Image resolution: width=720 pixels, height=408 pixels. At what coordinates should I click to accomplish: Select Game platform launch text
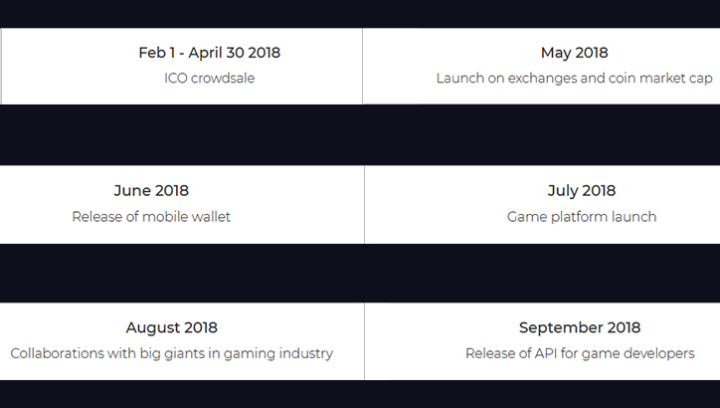(582, 217)
